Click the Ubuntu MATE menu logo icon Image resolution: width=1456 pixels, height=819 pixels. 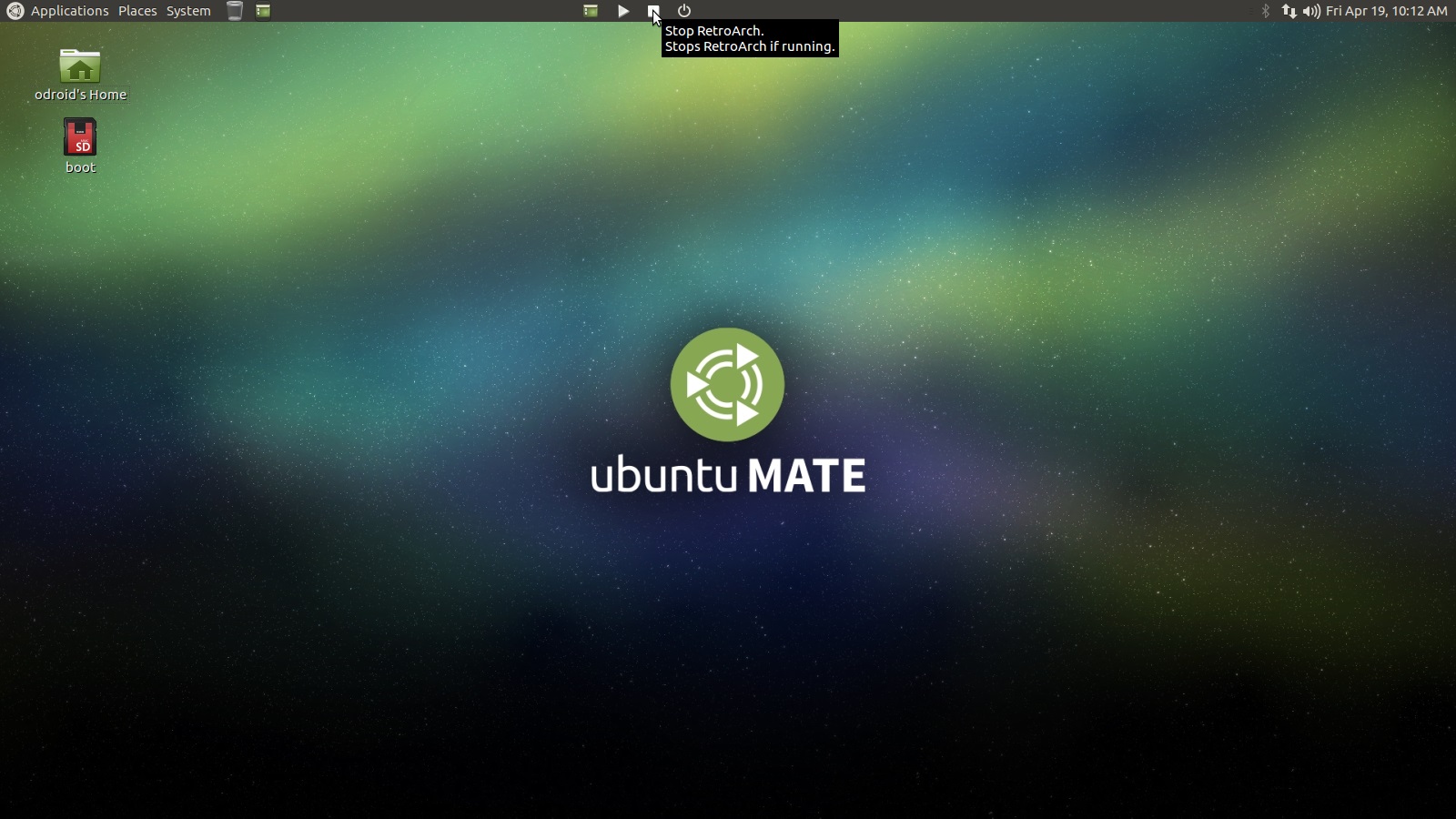coord(13,11)
